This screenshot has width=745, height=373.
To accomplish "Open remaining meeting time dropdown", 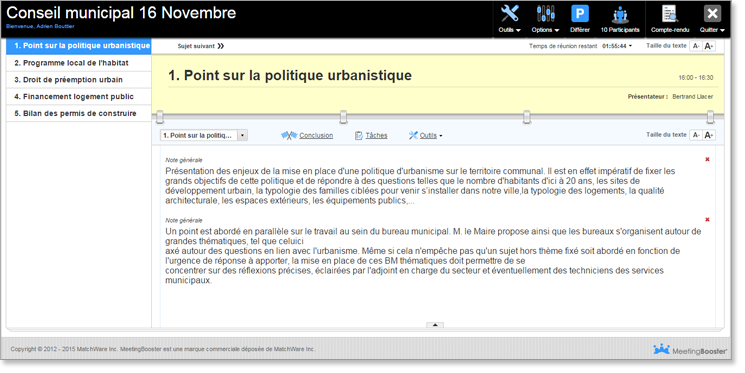I will (630, 46).
